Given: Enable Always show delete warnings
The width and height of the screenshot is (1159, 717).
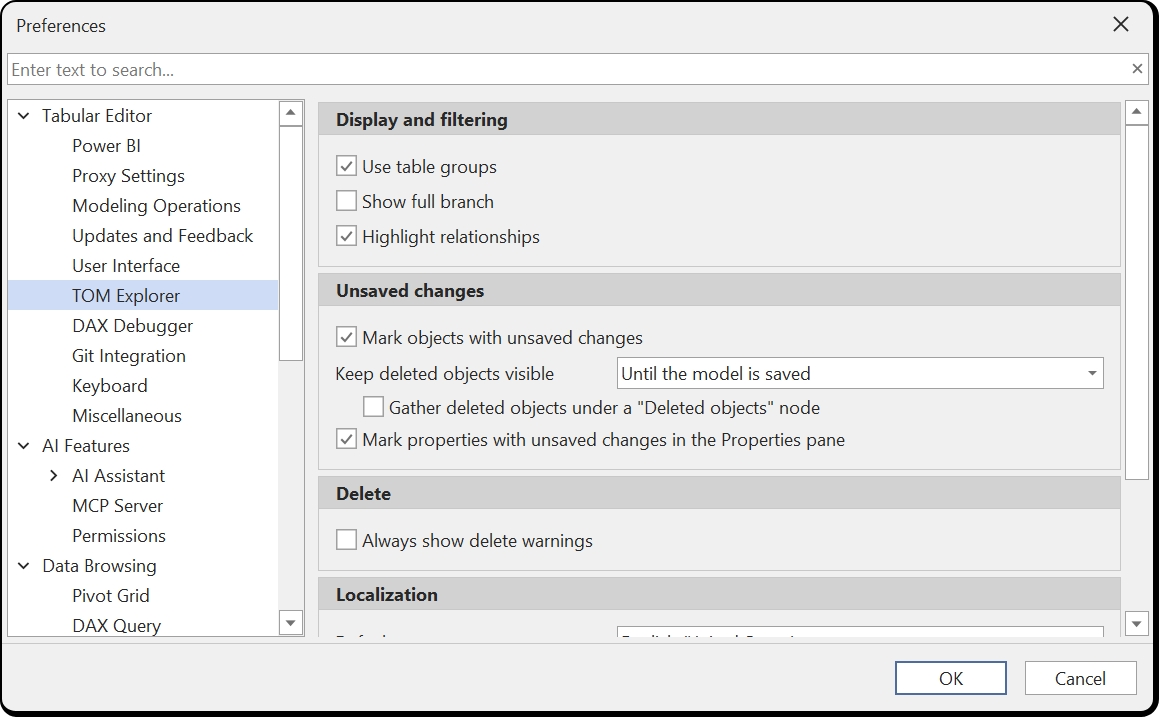Looking at the screenshot, I should 346,540.
